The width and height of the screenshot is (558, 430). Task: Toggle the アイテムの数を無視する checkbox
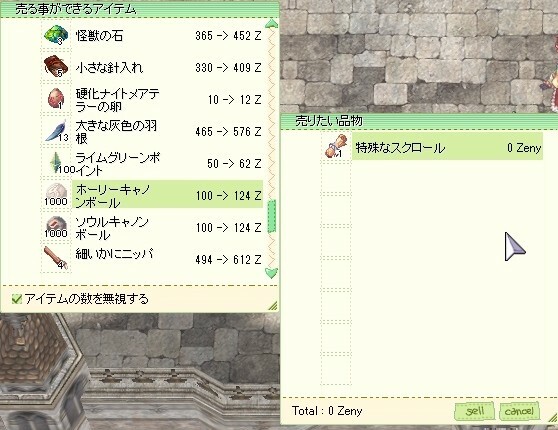(x=16, y=299)
